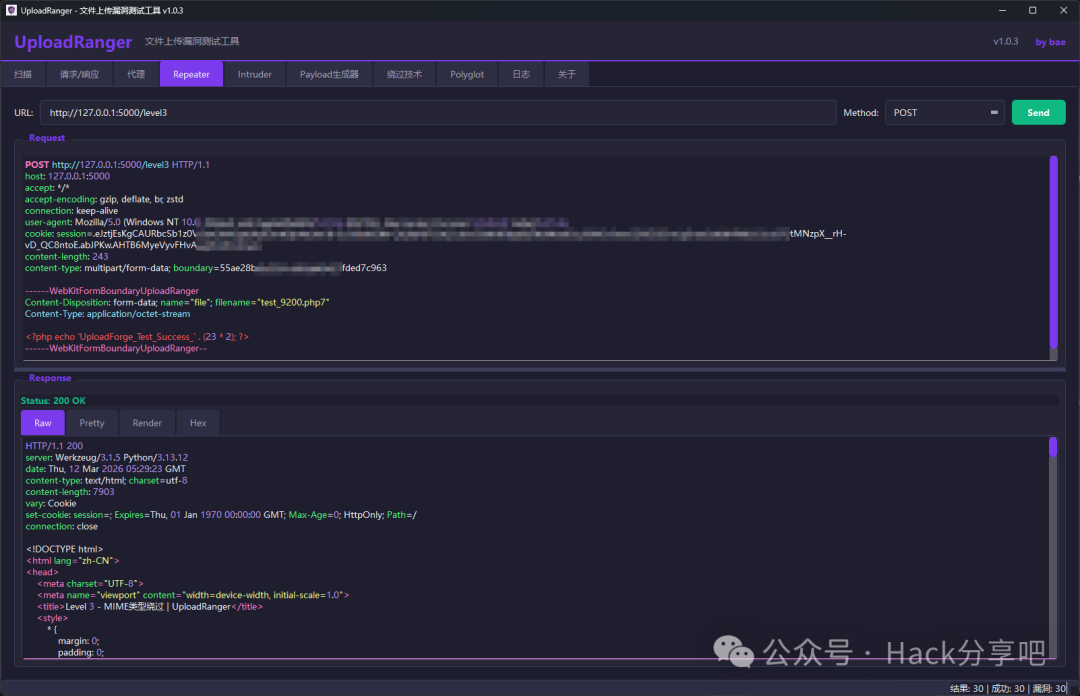
Task: Expand the Method POST dropdown
Action: coord(944,112)
